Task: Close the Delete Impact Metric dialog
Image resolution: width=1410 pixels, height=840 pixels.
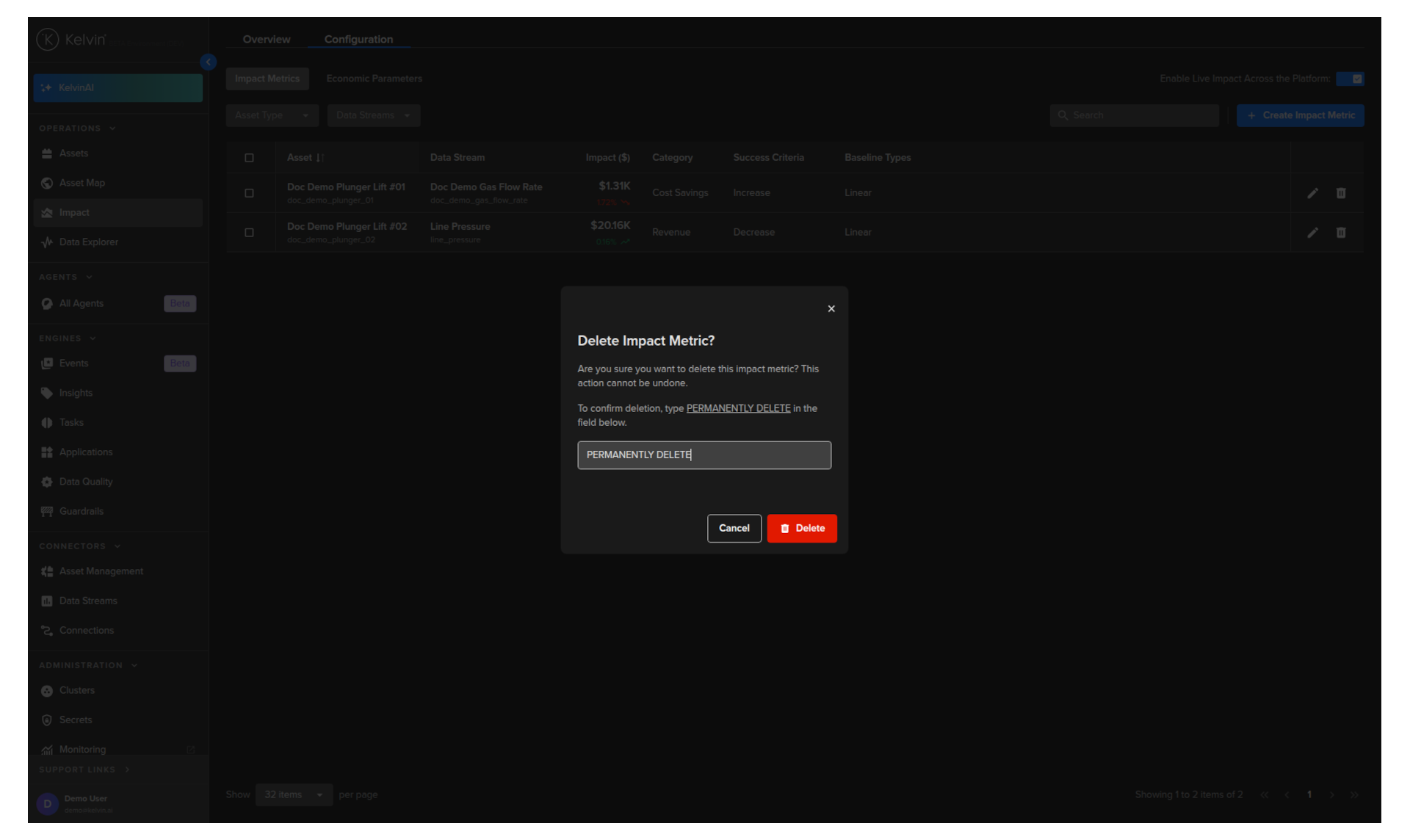Action: click(x=831, y=308)
